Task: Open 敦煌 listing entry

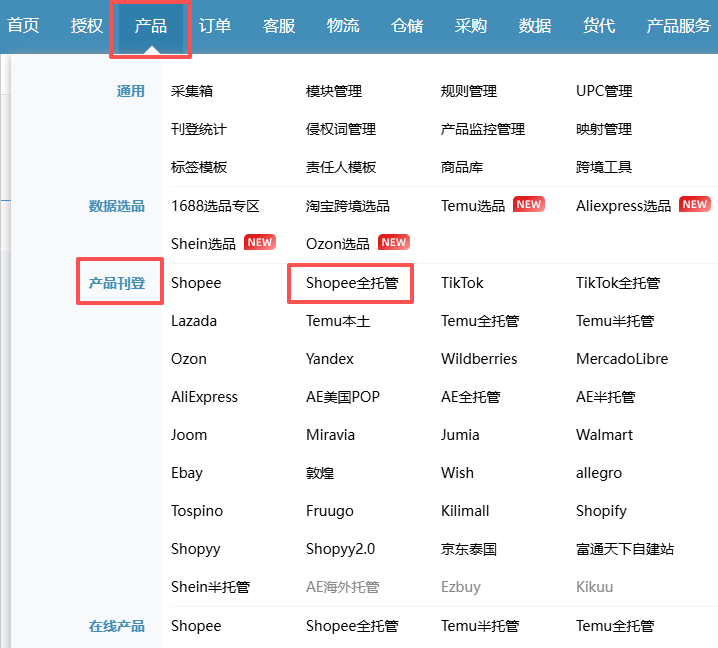Action: click(320, 473)
